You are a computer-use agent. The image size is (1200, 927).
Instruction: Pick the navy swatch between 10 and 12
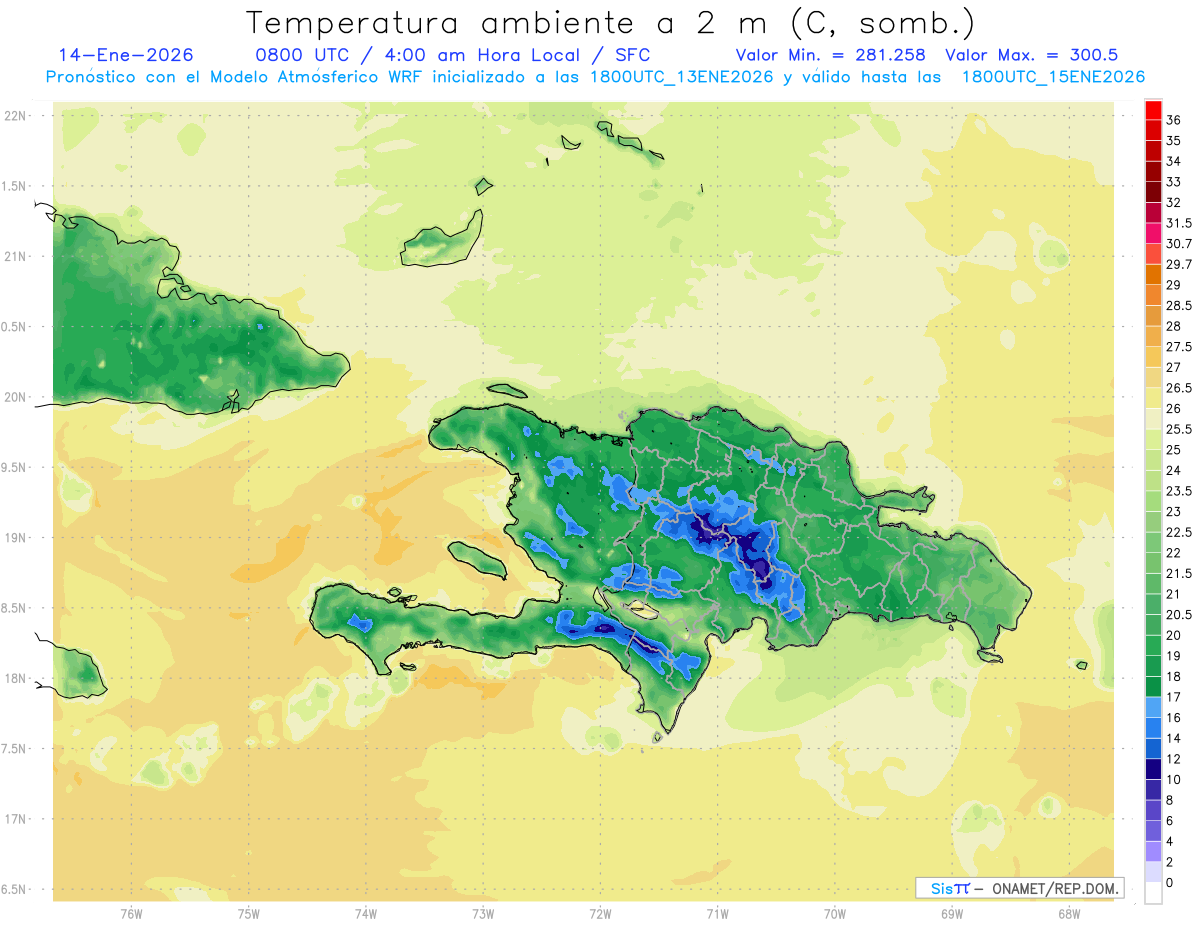pyautogui.click(x=1153, y=768)
